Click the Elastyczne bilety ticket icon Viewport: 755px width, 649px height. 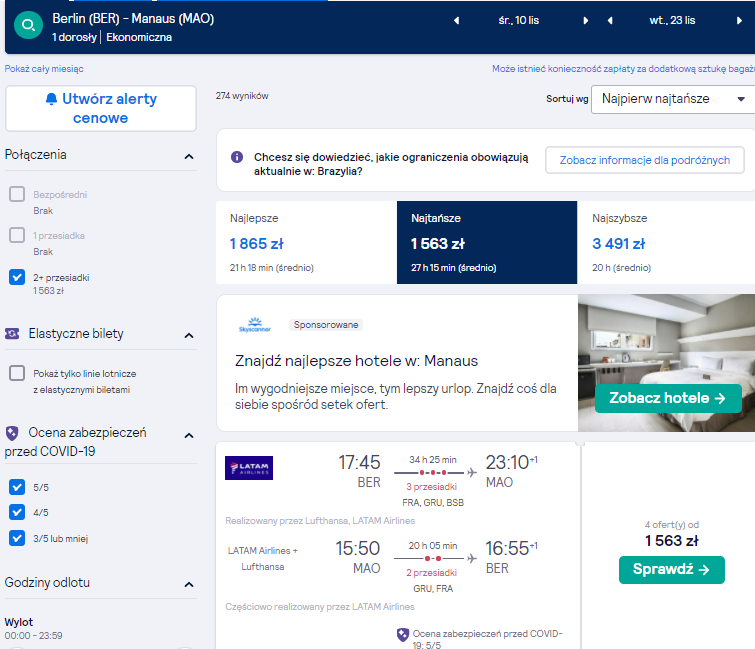coord(12,333)
